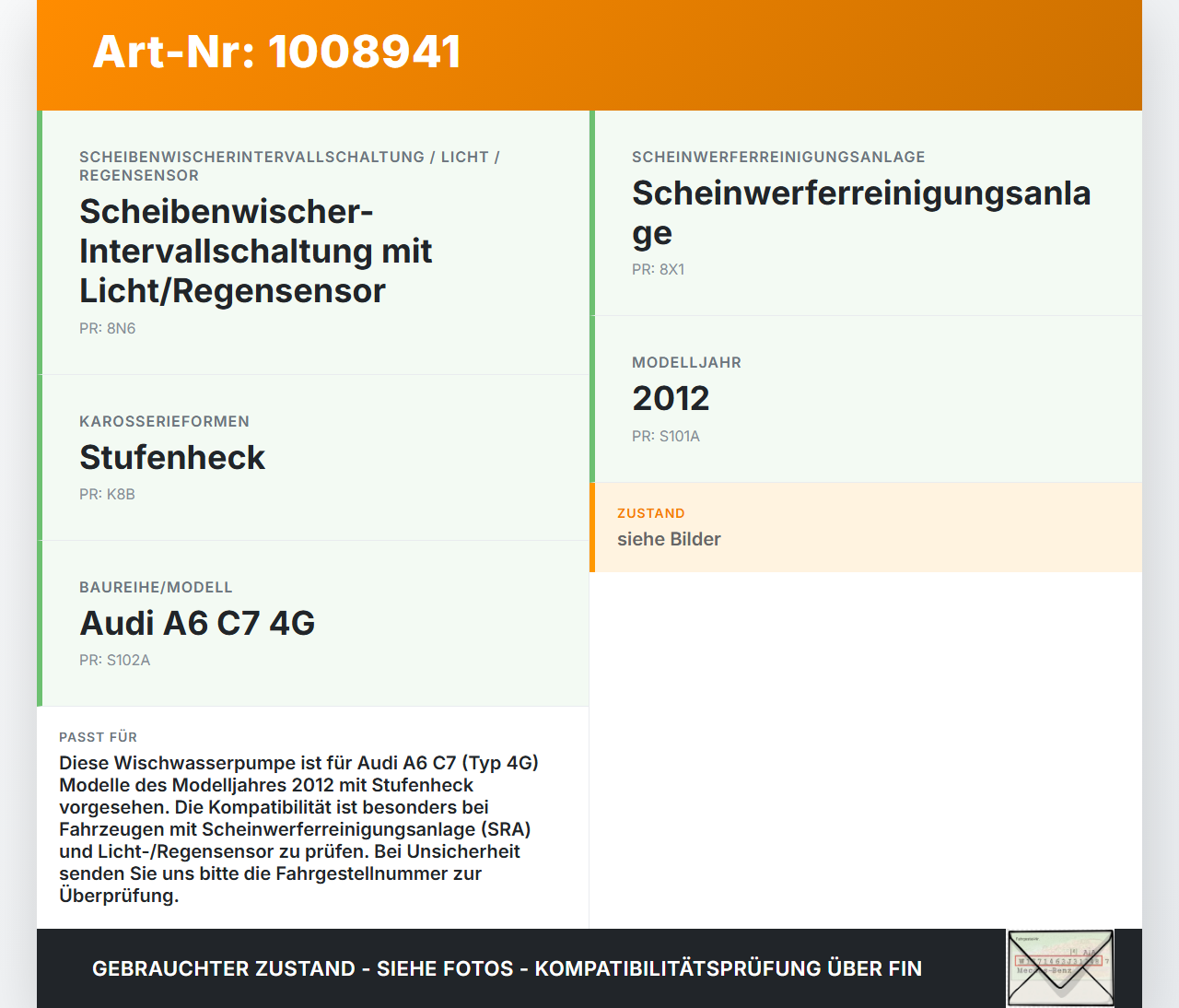1179x1008 pixels.
Task: Click the PR: 8X1 code label
Action: click(x=658, y=269)
